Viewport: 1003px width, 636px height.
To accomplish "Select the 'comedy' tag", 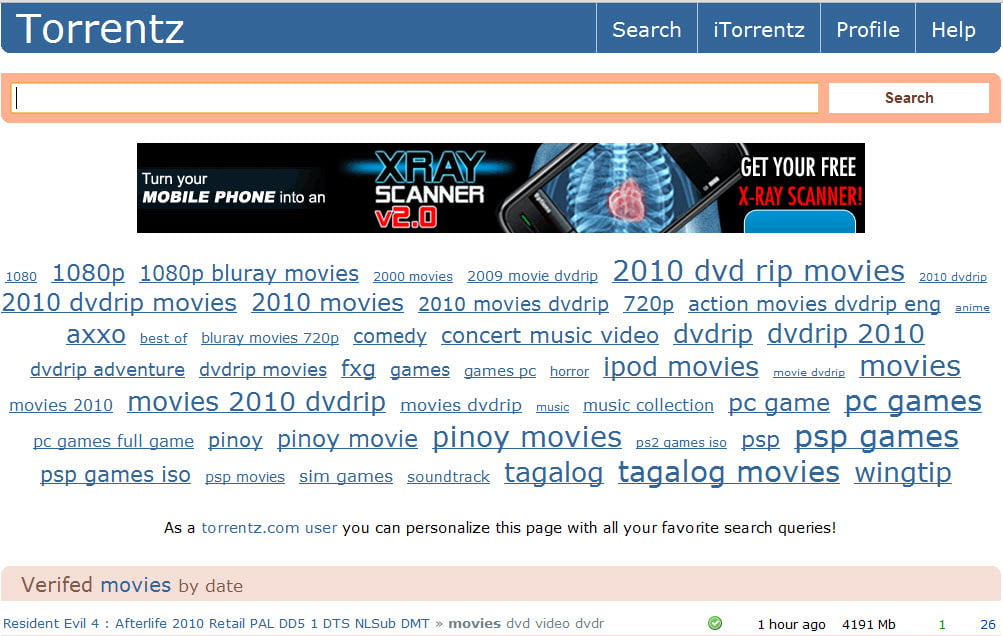I will click(390, 337).
